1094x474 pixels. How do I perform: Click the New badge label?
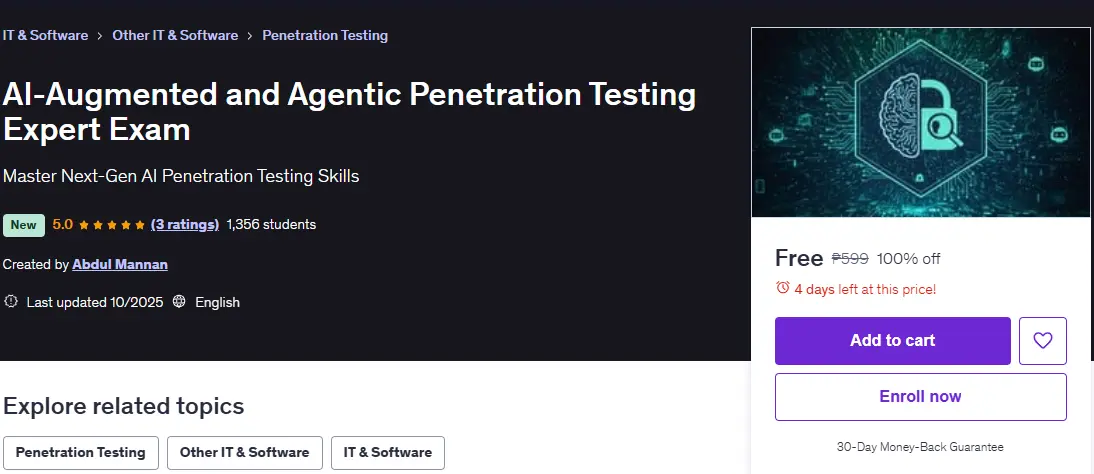click(24, 225)
